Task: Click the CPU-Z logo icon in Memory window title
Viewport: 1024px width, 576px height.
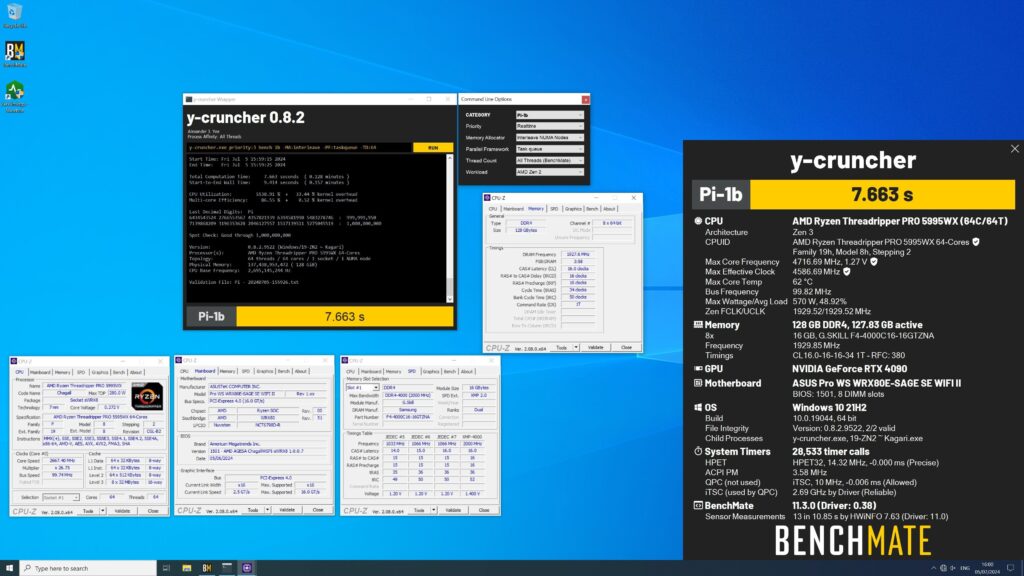Action: pyautogui.click(x=487, y=197)
